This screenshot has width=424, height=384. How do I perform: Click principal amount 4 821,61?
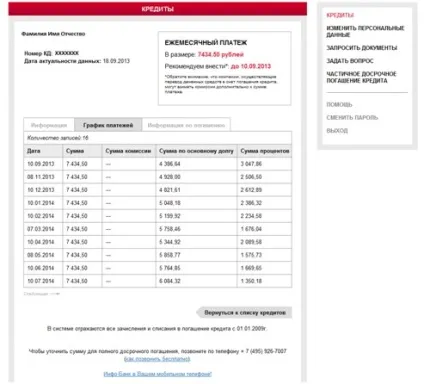click(170, 190)
